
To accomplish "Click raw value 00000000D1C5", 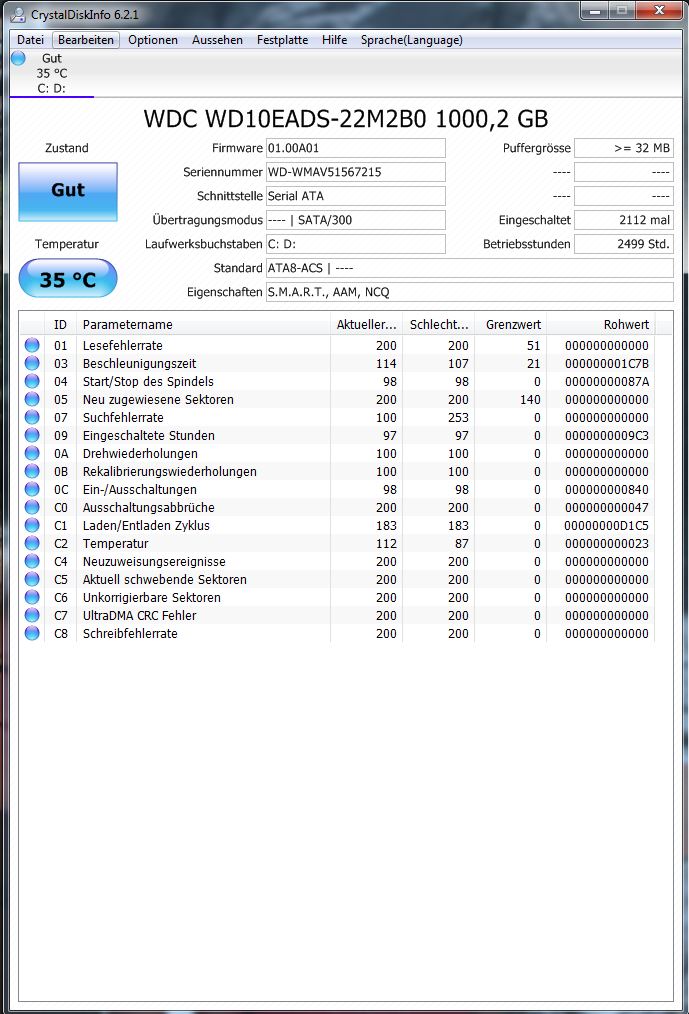I will [607, 525].
